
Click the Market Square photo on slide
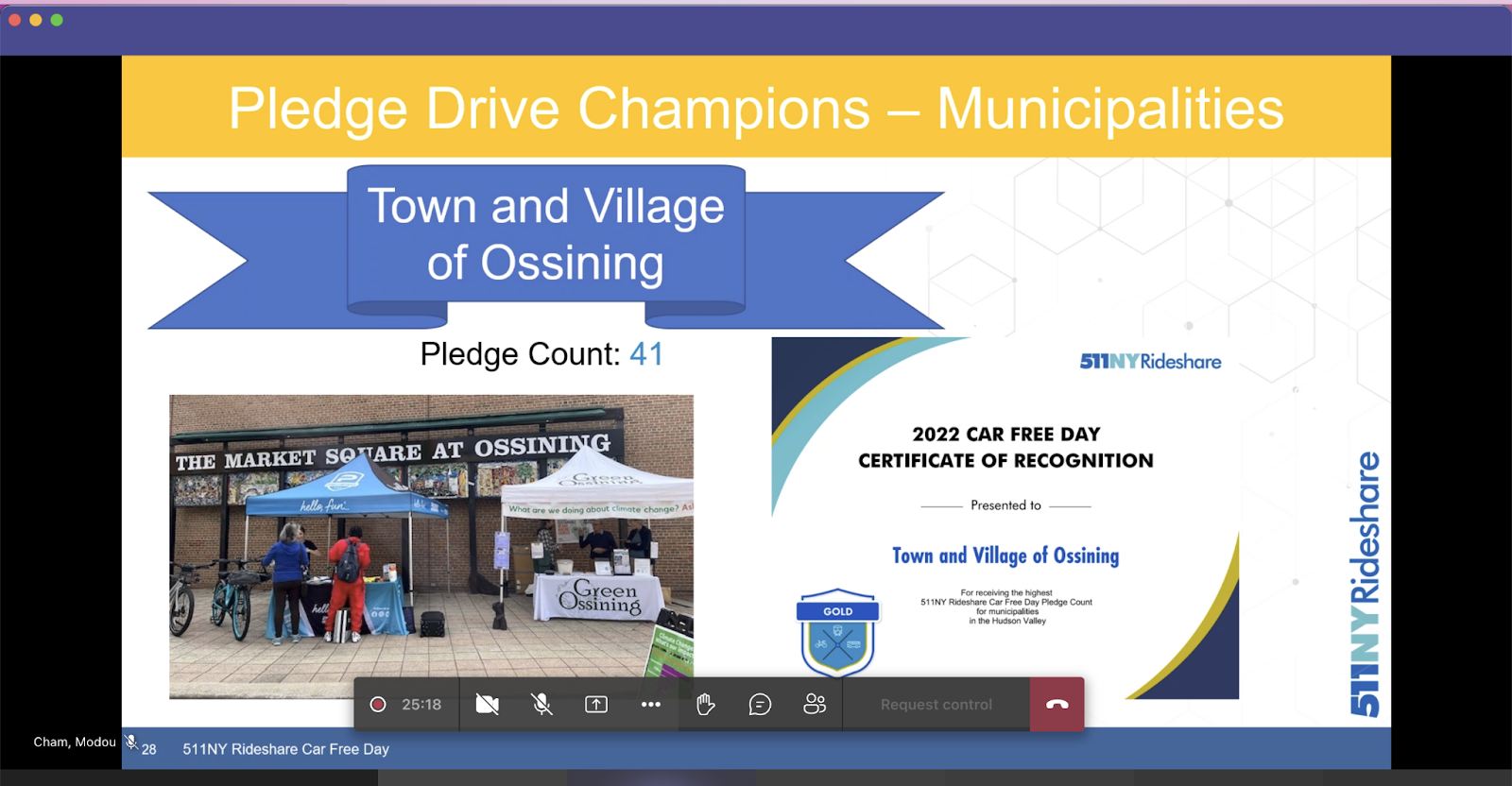tap(431, 546)
